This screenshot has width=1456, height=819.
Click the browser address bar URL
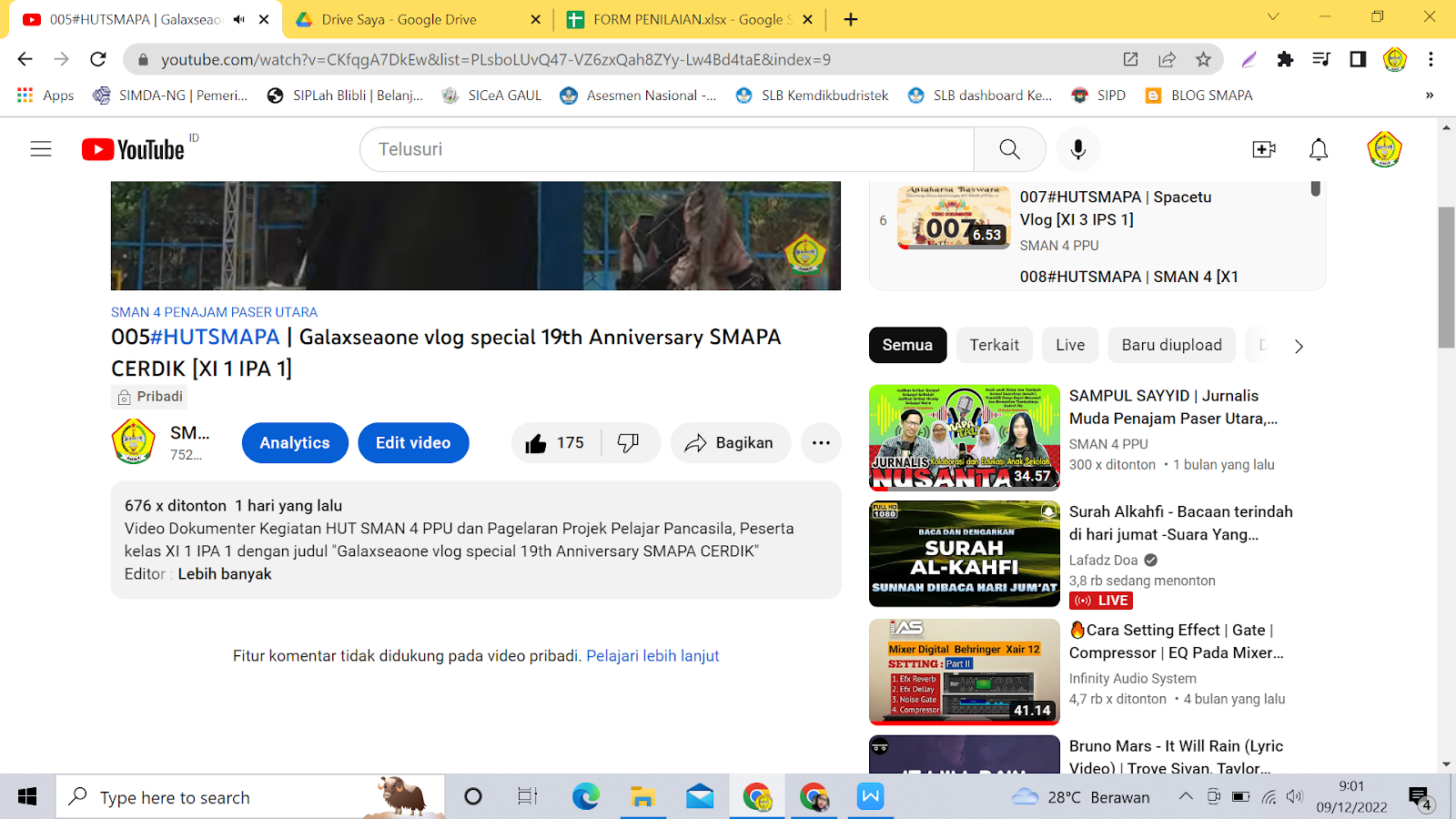coord(496,59)
